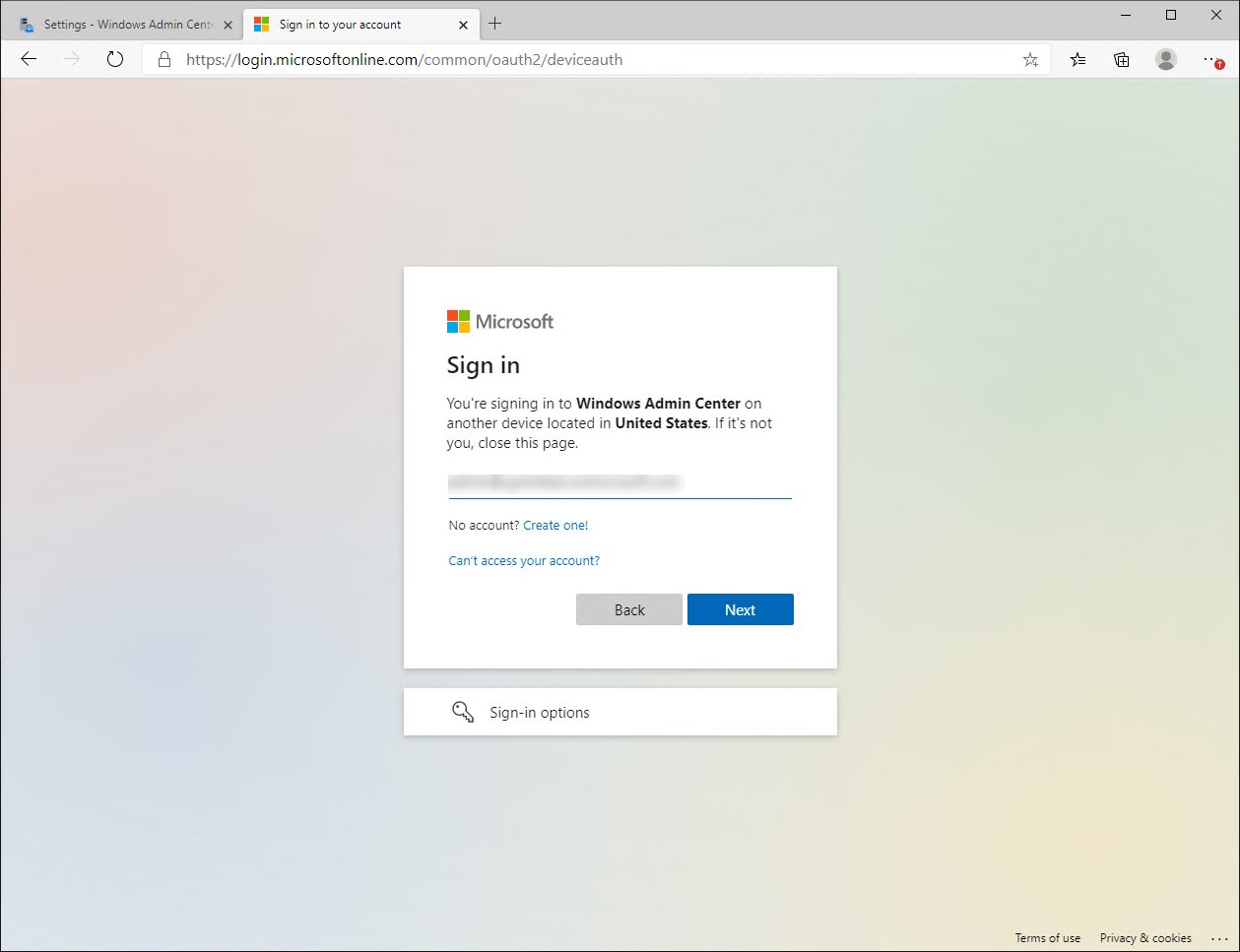Viewport: 1240px width, 952px height.
Task: Open the Collections icon in the toolbar
Action: pyautogui.click(x=1121, y=60)
